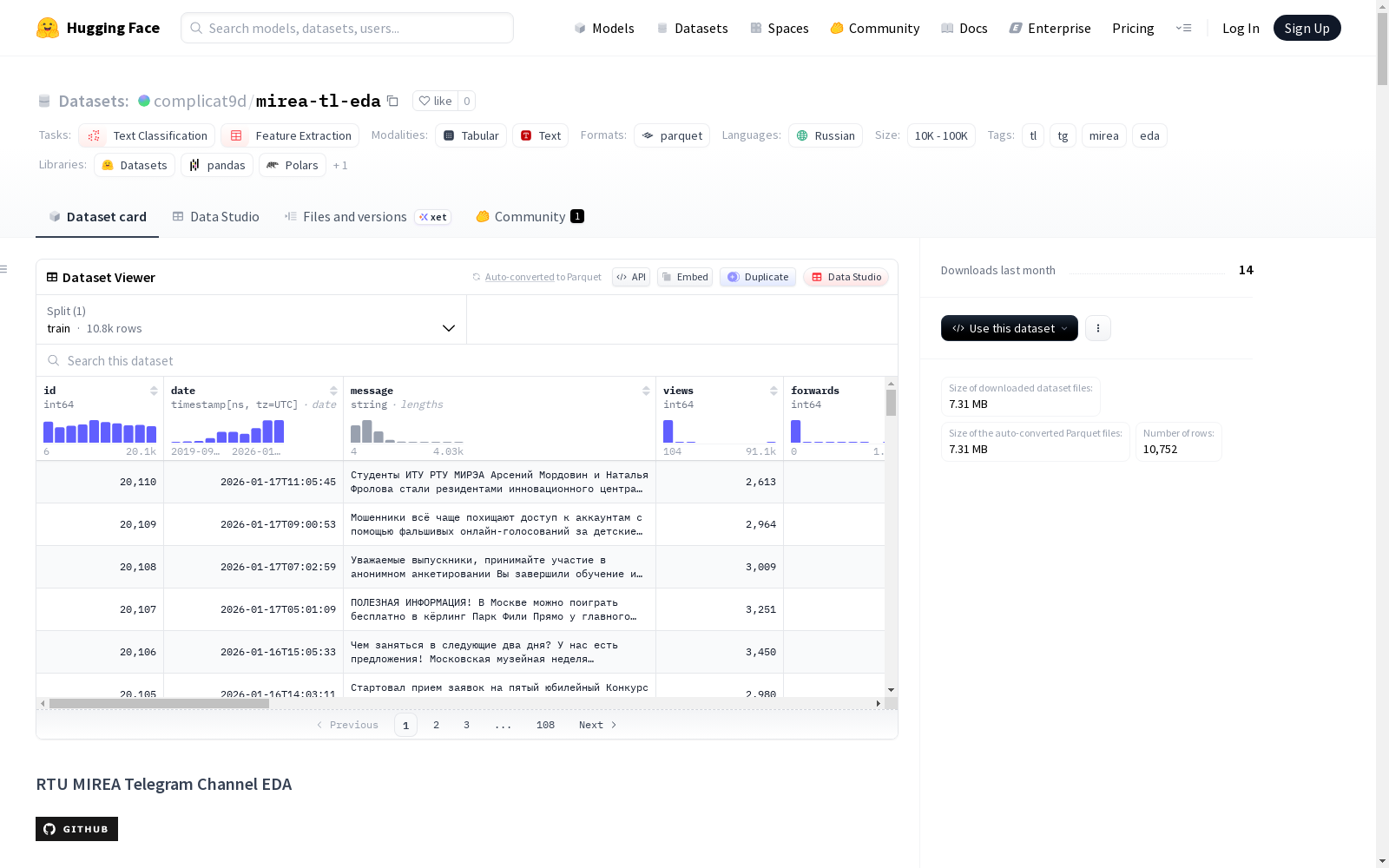Image resolution: width=1389 pixels, height=868 pixels.
Task: Sort the date column
Action: [333, 391]
